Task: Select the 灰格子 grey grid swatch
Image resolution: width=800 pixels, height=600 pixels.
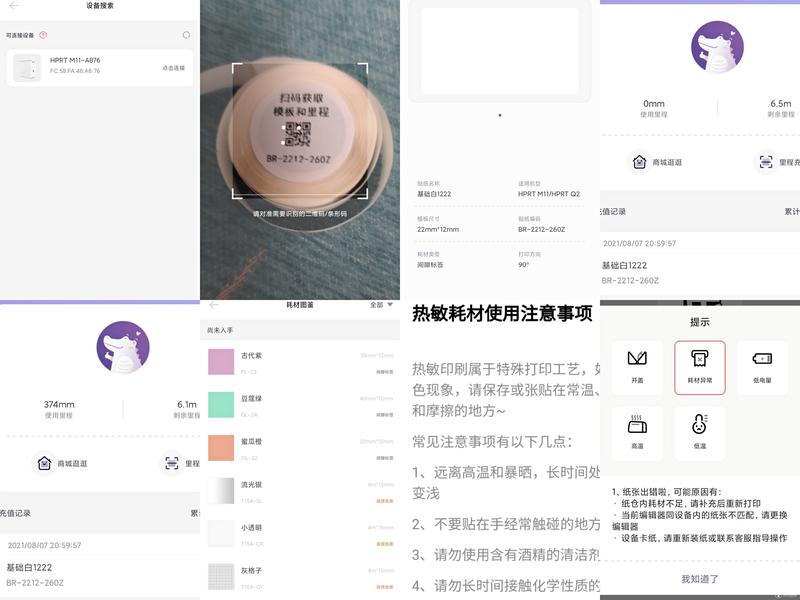Action: (221, 577)
